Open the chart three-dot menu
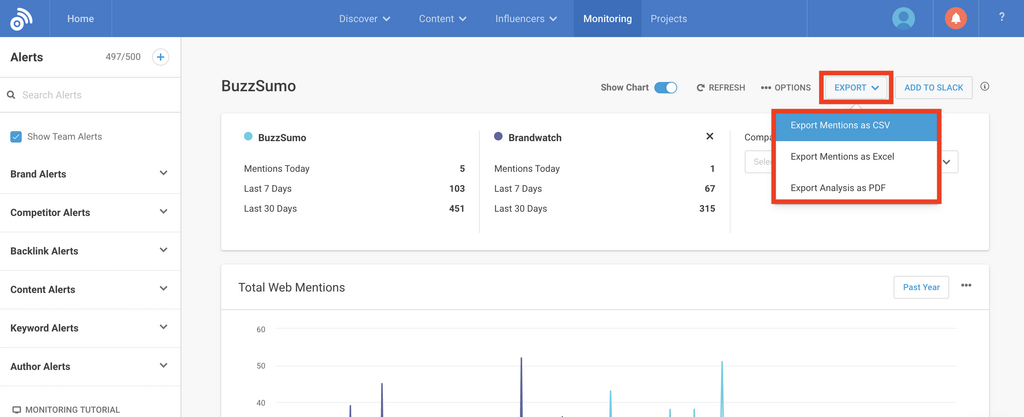Image resolution: width=1024 pixels, height=417 pixels. [966, 286]
